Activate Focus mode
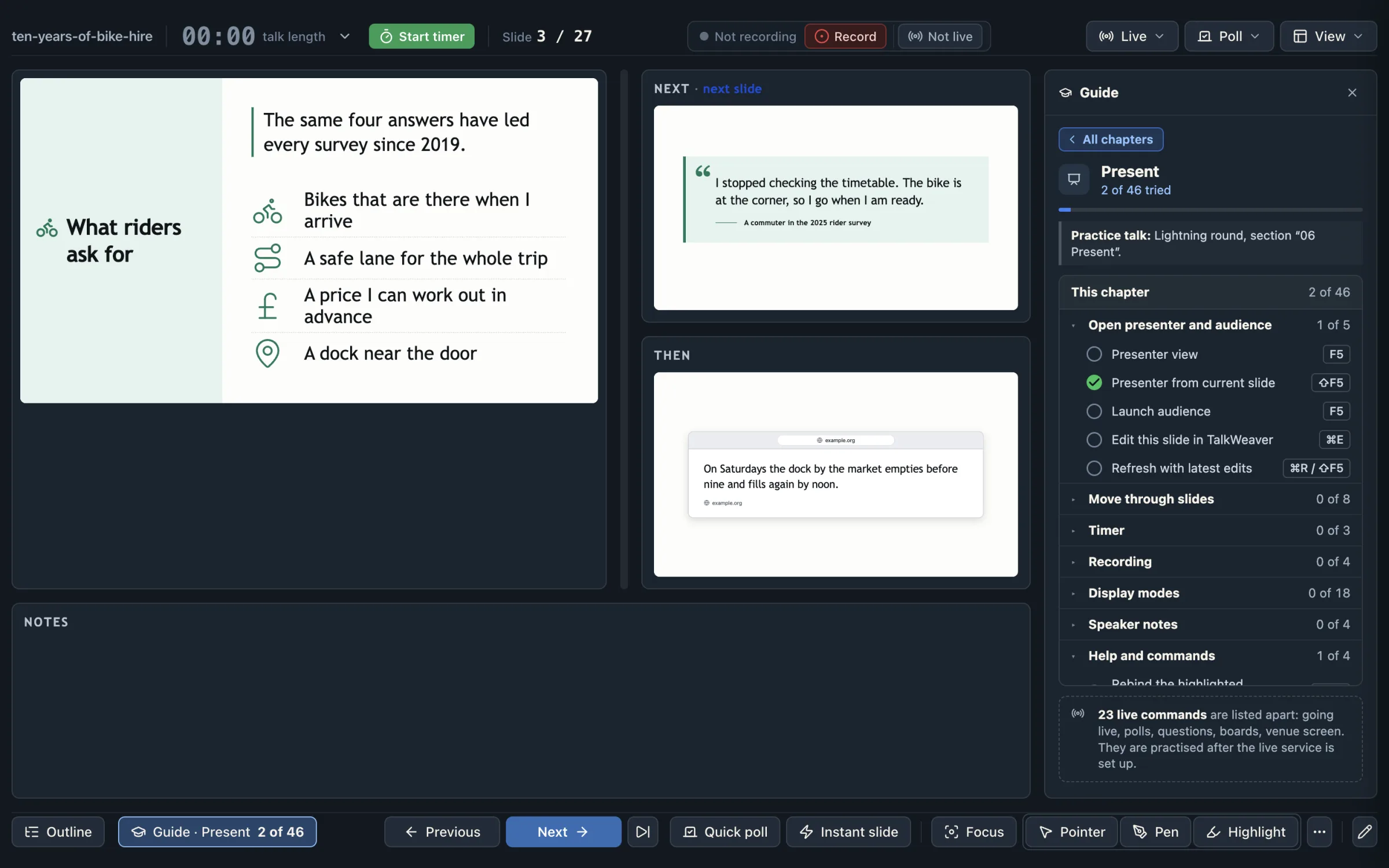The width and height of the screenshot is (1389, 868). click(973, 832)
